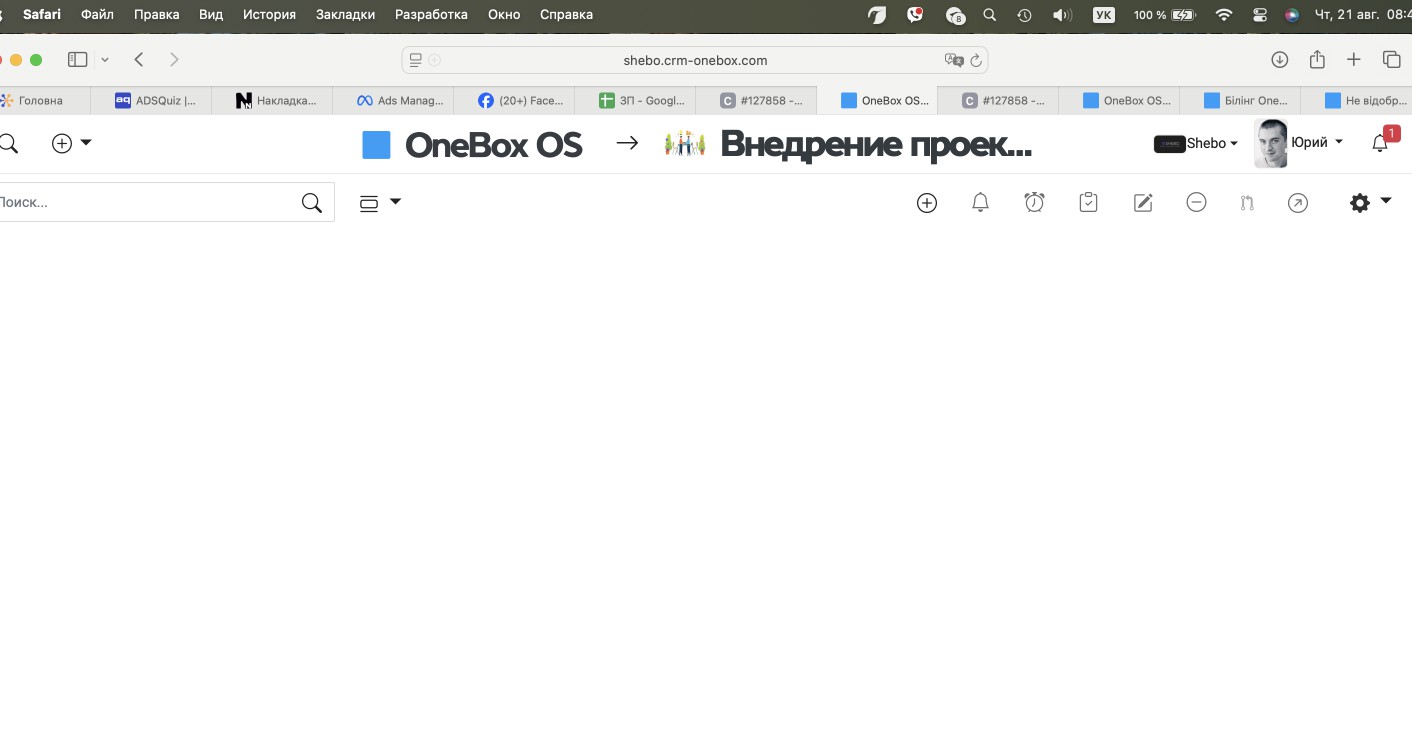Image resolution: width=1412 pixels, height=748 pixels.
Task: Open the view layout dropdown next to search
Action: (380, 203)
